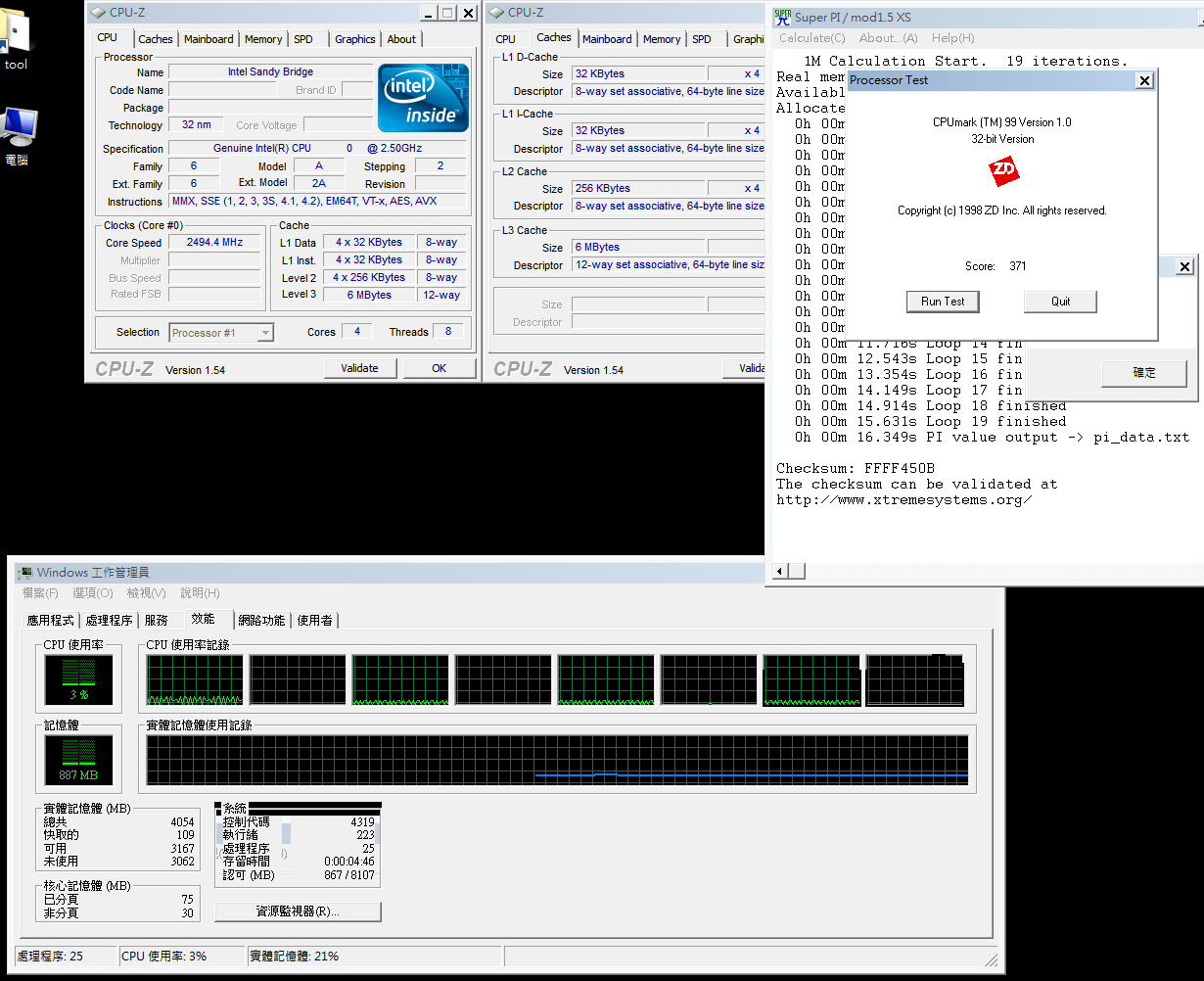Open Calculate(C) menu in Super PI
The width and height of the screenshot is (1204, 981).
coord(811,38)
